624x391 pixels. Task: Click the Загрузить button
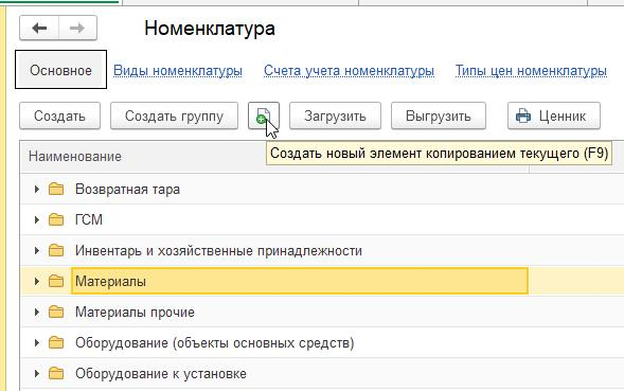[x=335, y=116]
